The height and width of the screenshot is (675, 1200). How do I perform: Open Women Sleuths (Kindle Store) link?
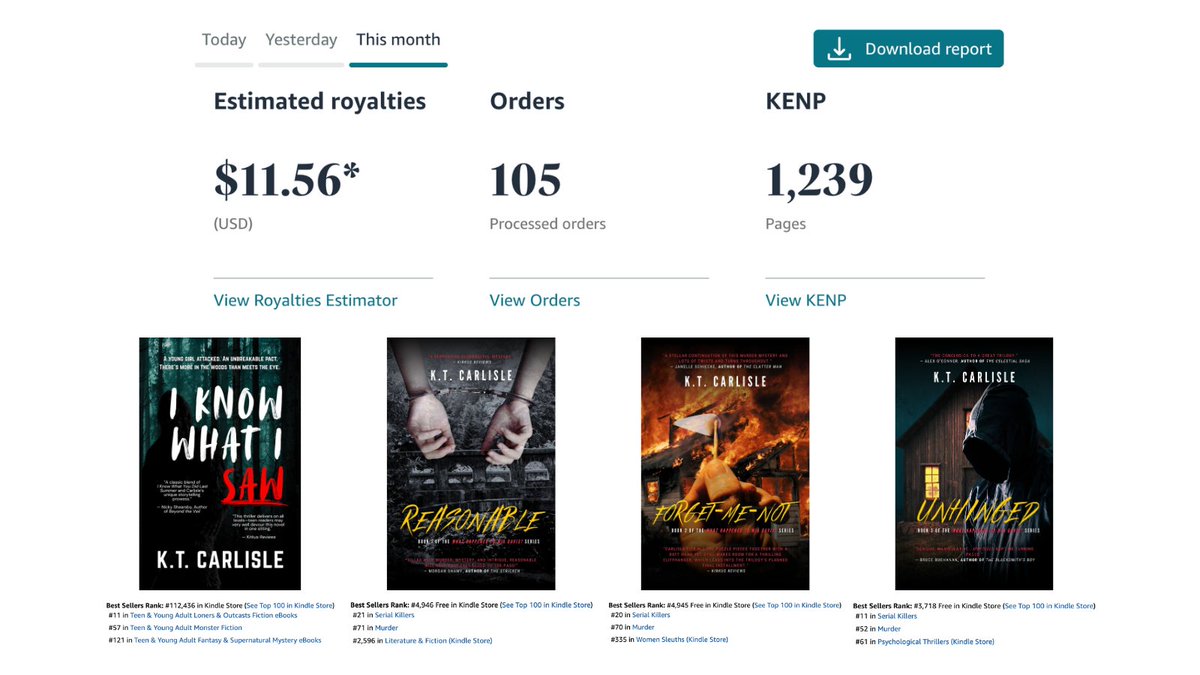[x=682, y=640]
